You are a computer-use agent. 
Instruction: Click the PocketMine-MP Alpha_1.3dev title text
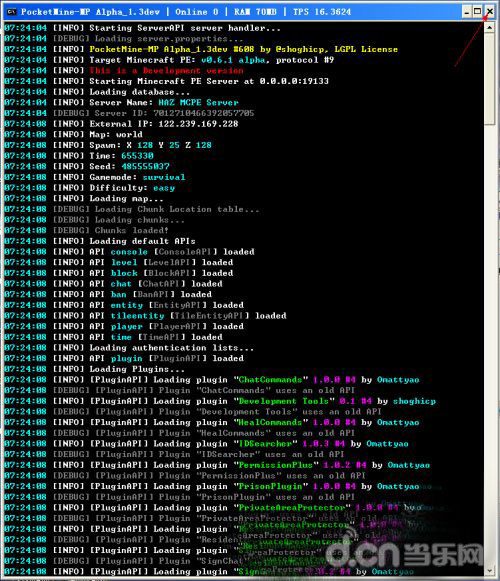[90, 12]
